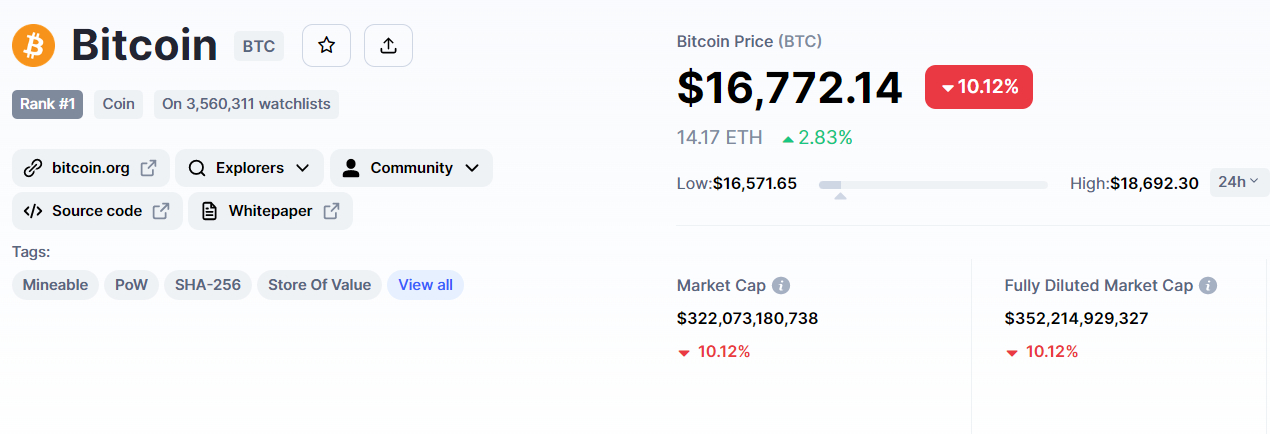This screenshot has height=434, width=1270.
Task: Expand the Community dropdown
Action: [411, 168]
